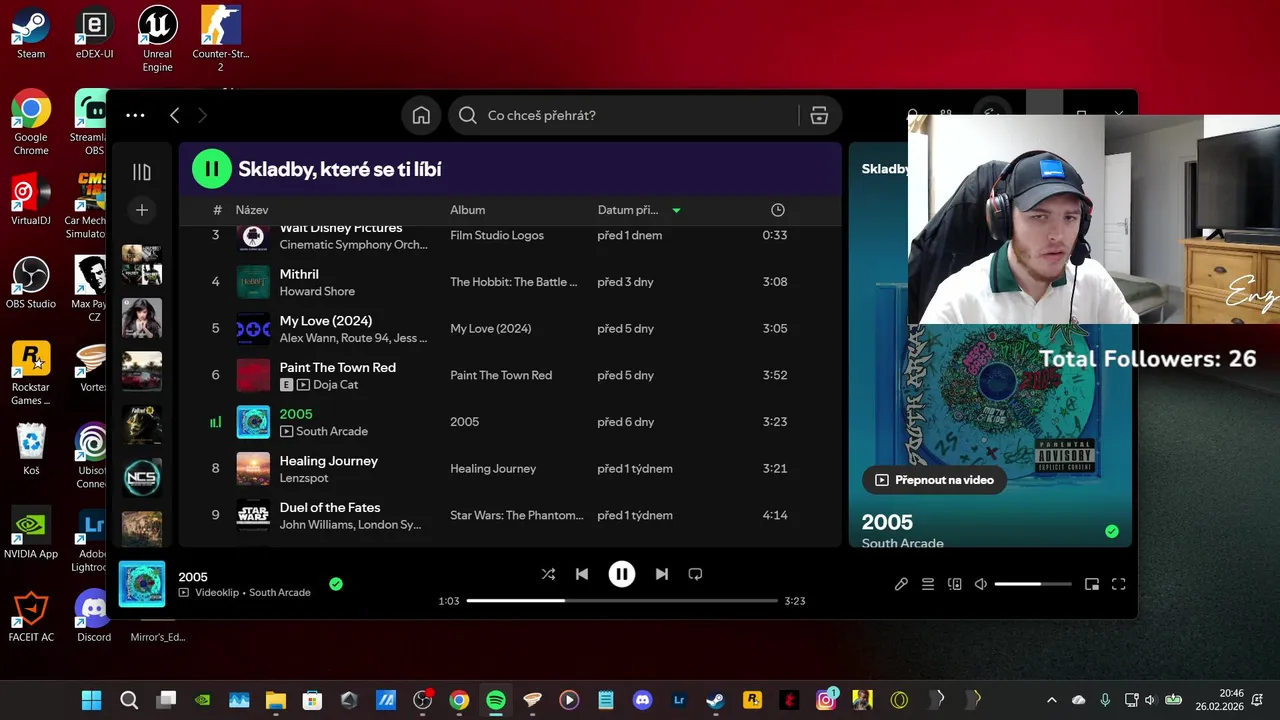Create playlist with the plus icon
The image size is (1280, 720).
(142, 210)
